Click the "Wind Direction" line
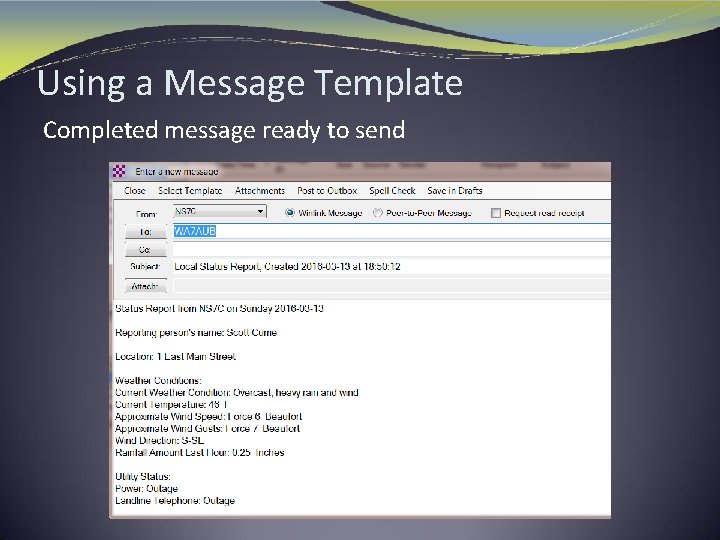 click(x=159, y=440)
